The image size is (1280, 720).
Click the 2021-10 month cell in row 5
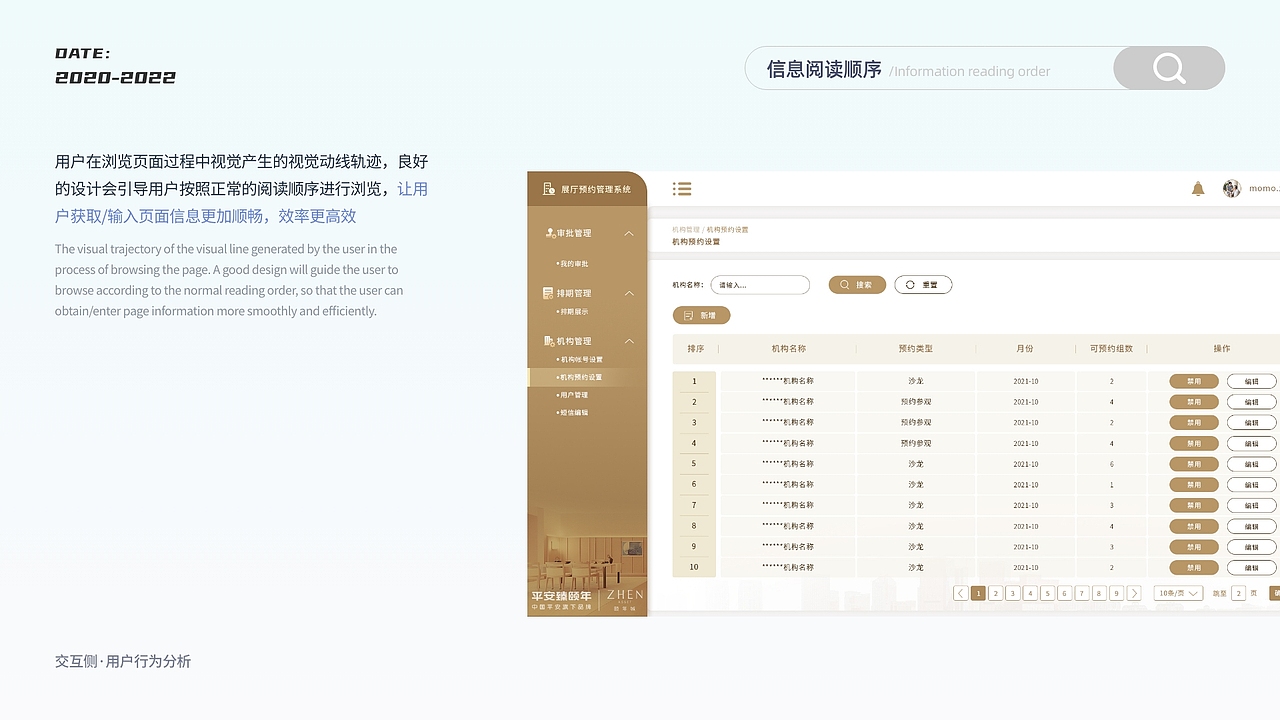[x=1026, y=464]
